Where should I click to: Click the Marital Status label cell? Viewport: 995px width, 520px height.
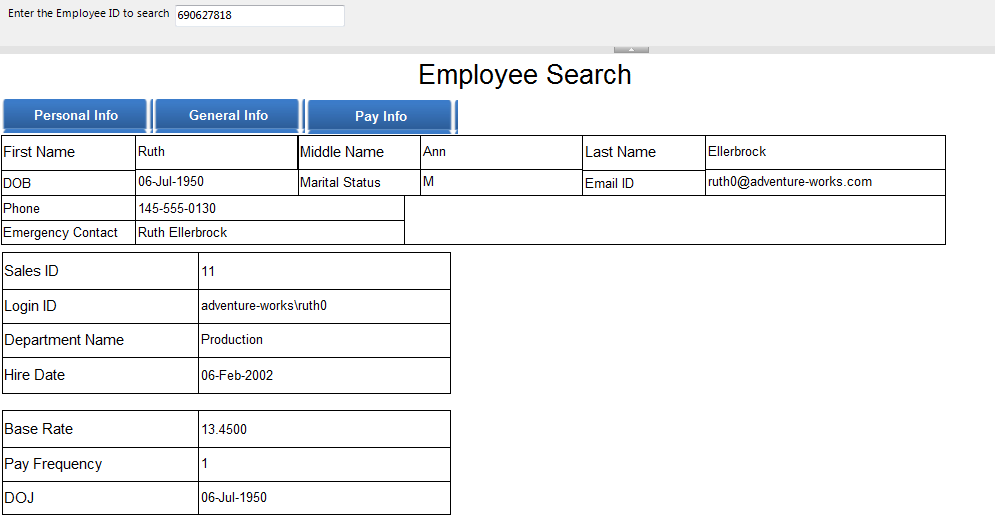pos(359,182)
